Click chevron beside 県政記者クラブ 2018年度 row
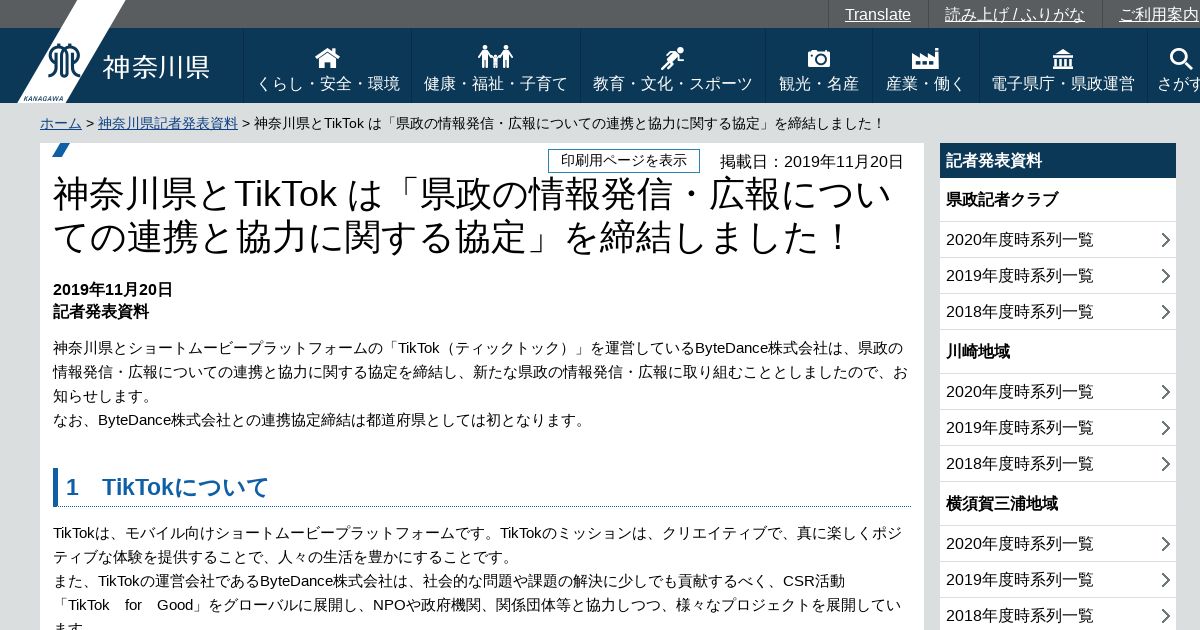Image resolution: width=1200 pixels, height=630 pixels. pos(1165,312)
